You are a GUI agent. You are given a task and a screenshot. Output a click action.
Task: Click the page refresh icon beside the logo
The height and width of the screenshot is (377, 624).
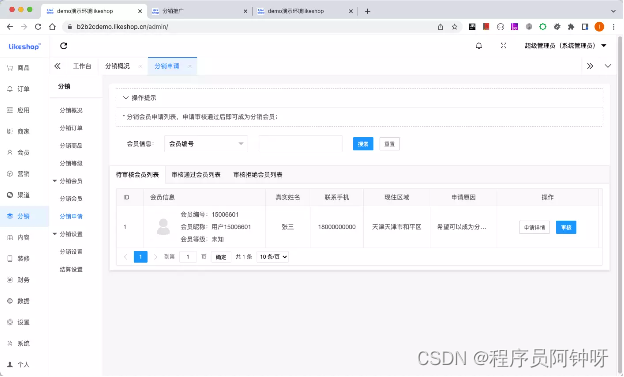(64, 46)
